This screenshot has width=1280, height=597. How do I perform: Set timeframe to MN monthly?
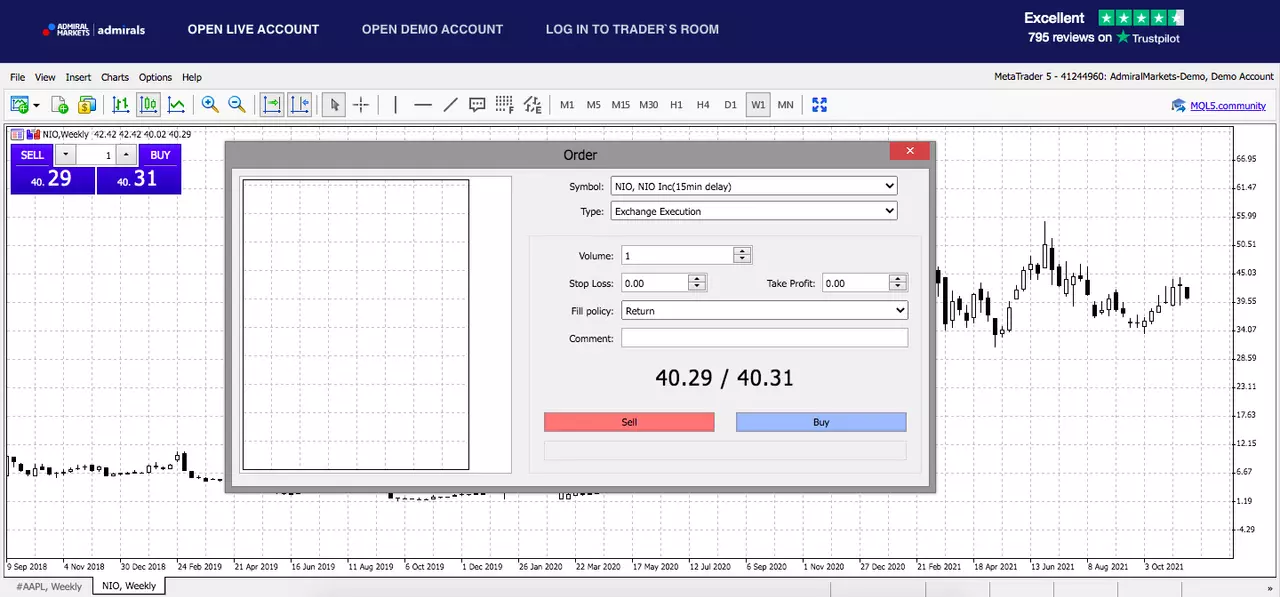point(785,105)
